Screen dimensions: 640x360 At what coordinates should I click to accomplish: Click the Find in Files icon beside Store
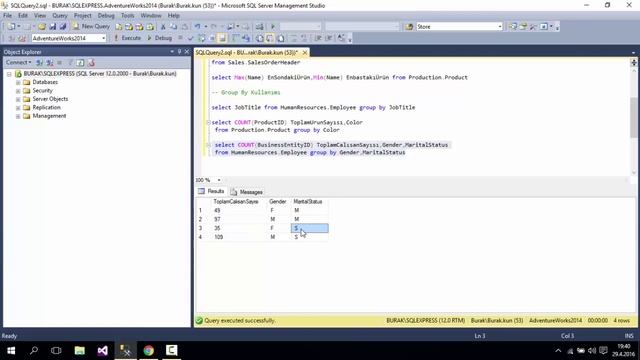409,27
